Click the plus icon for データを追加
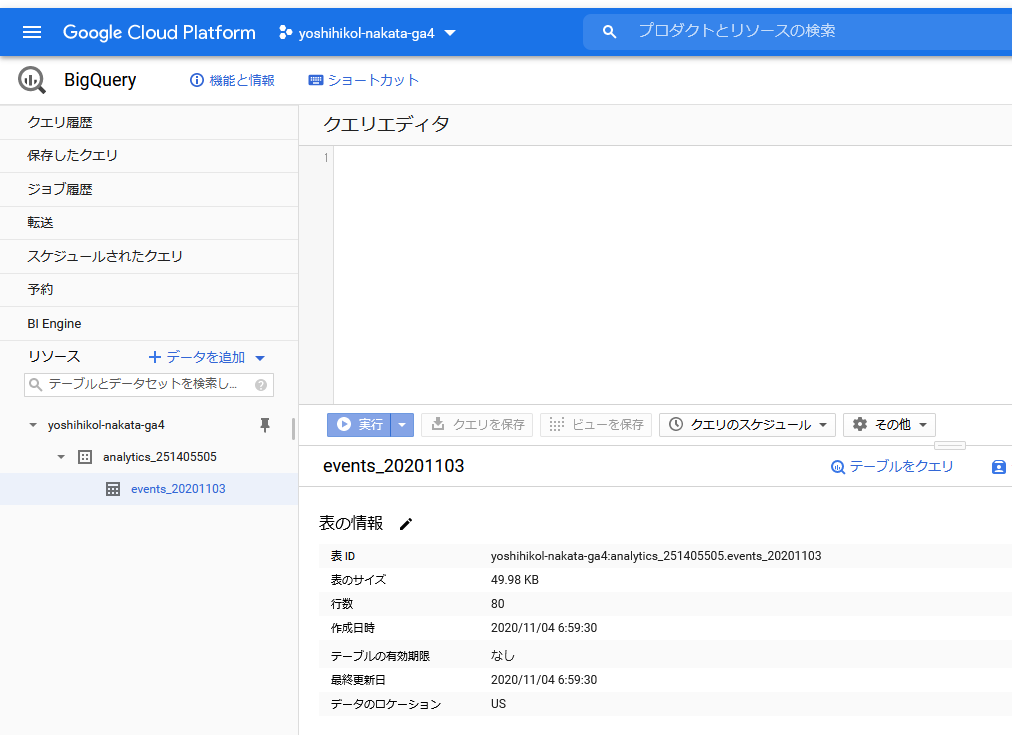1012x735 pixels. tap(155, 357)
